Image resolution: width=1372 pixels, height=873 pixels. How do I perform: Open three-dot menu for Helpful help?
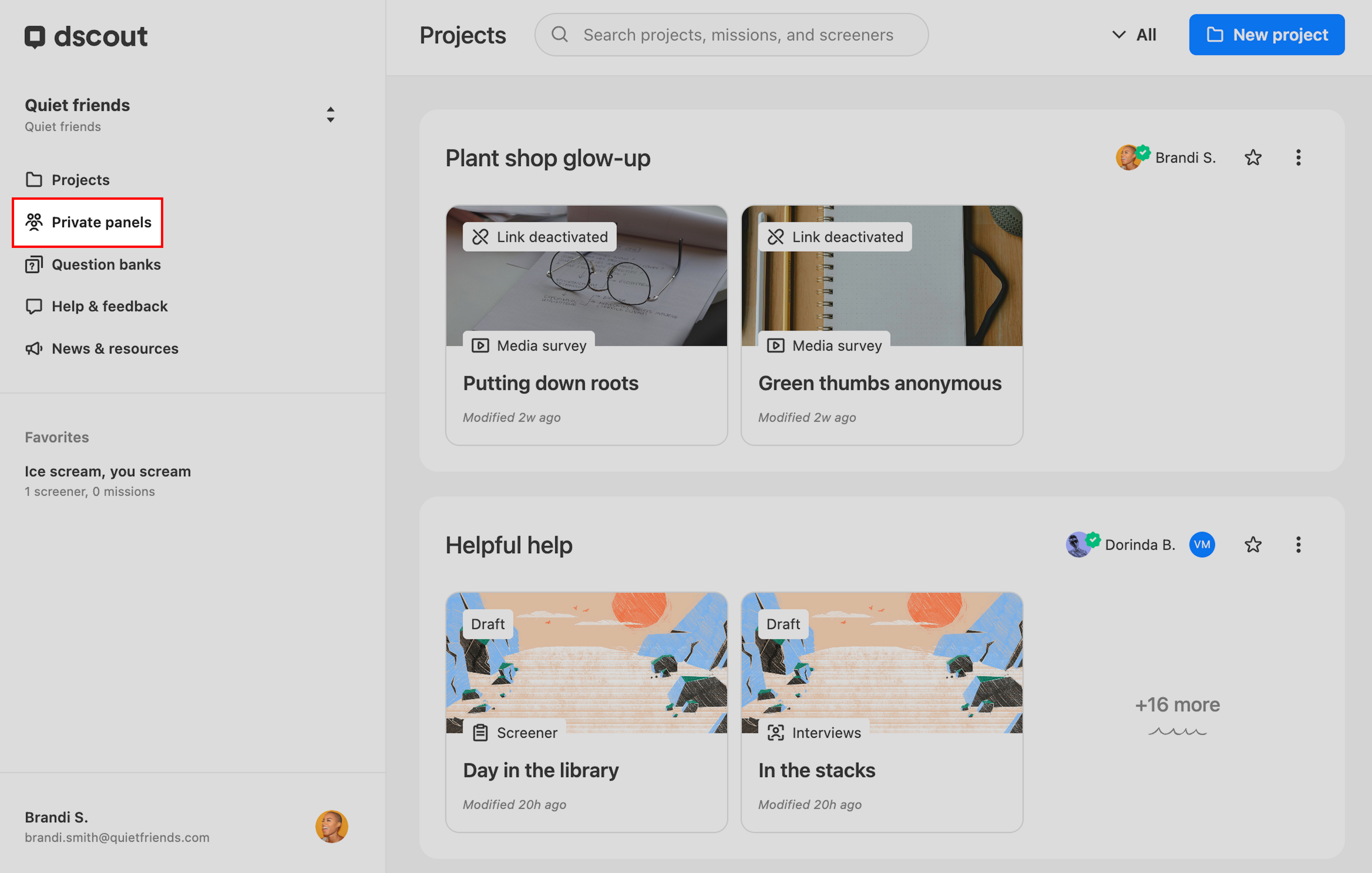(1298, 545)
